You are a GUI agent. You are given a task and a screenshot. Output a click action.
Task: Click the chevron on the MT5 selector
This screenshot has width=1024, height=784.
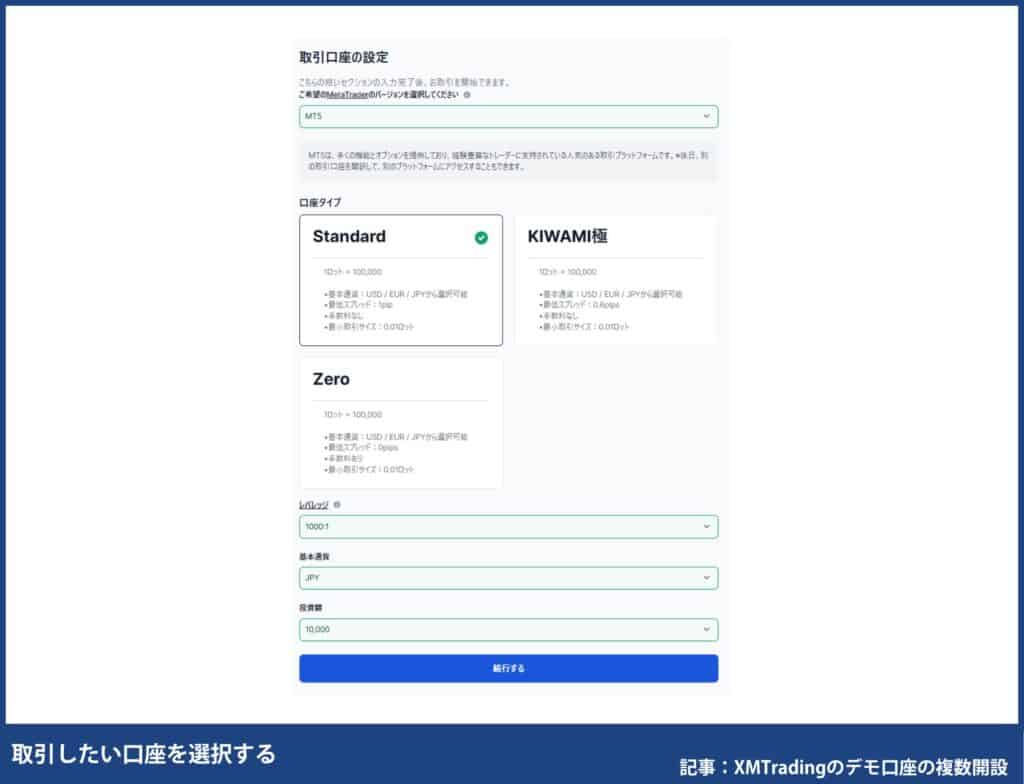point(706,116)
